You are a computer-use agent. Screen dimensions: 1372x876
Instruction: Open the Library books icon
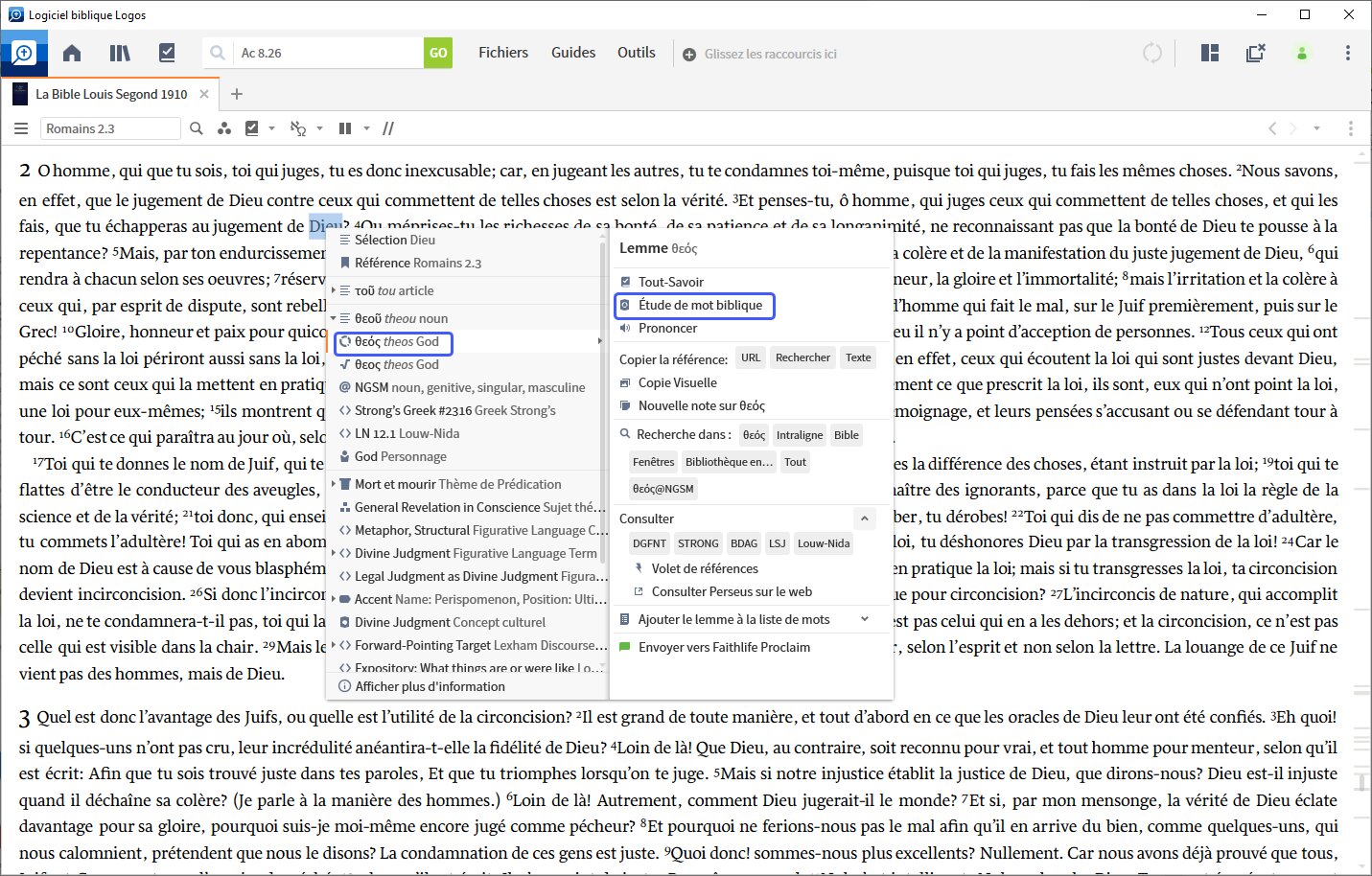click(120, 53)
